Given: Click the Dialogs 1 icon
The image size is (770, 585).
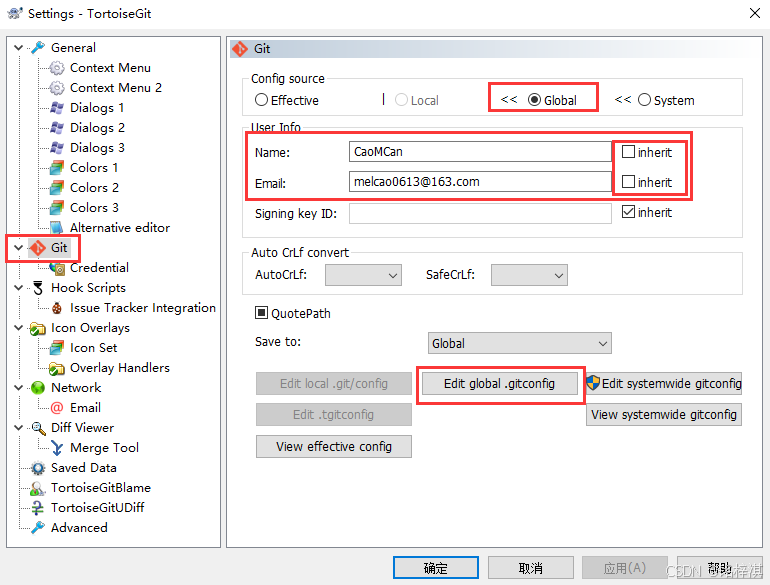Looking at the screenshot, I should (x=57, y=108).
